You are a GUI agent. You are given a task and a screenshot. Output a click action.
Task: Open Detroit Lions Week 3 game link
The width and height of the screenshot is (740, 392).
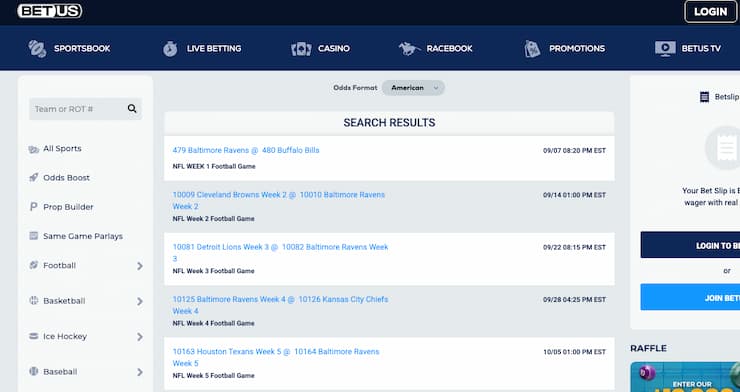(280, 253)
